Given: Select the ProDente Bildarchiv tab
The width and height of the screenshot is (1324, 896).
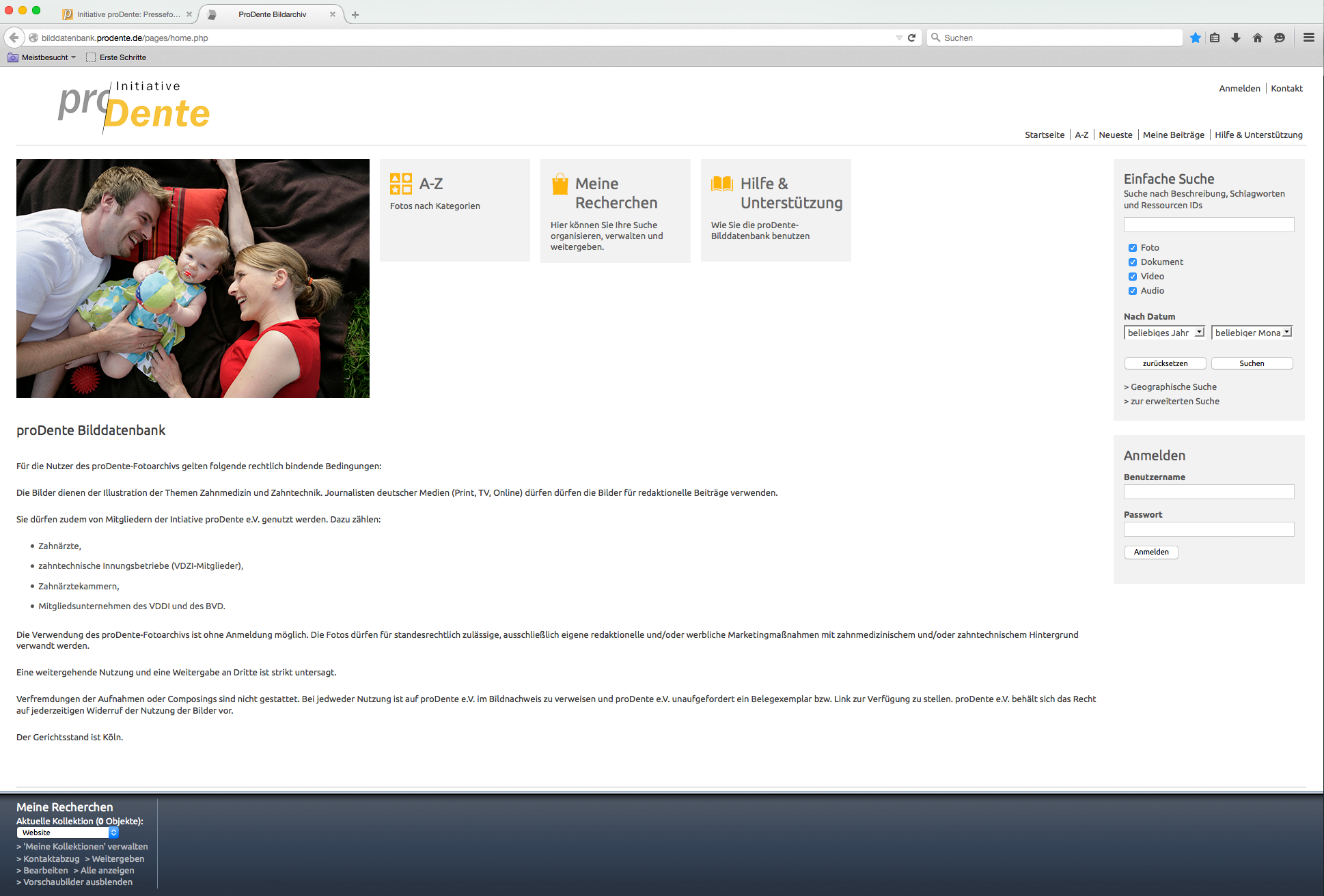Looking at the screenshot, I should coord(272,14).
